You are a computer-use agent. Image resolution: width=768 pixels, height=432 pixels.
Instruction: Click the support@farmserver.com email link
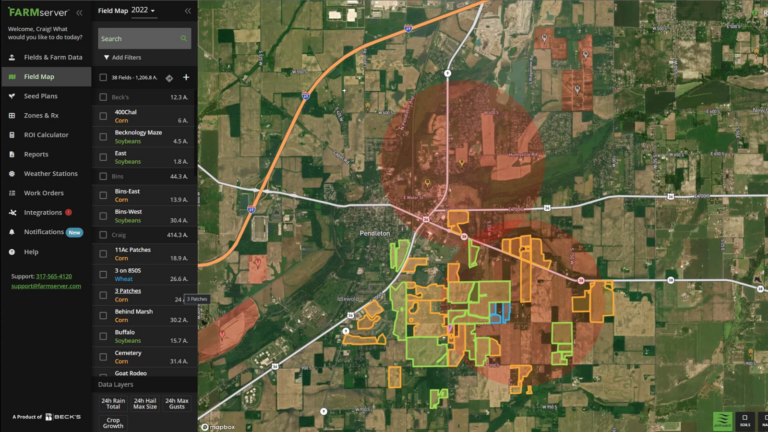(43, 285)
